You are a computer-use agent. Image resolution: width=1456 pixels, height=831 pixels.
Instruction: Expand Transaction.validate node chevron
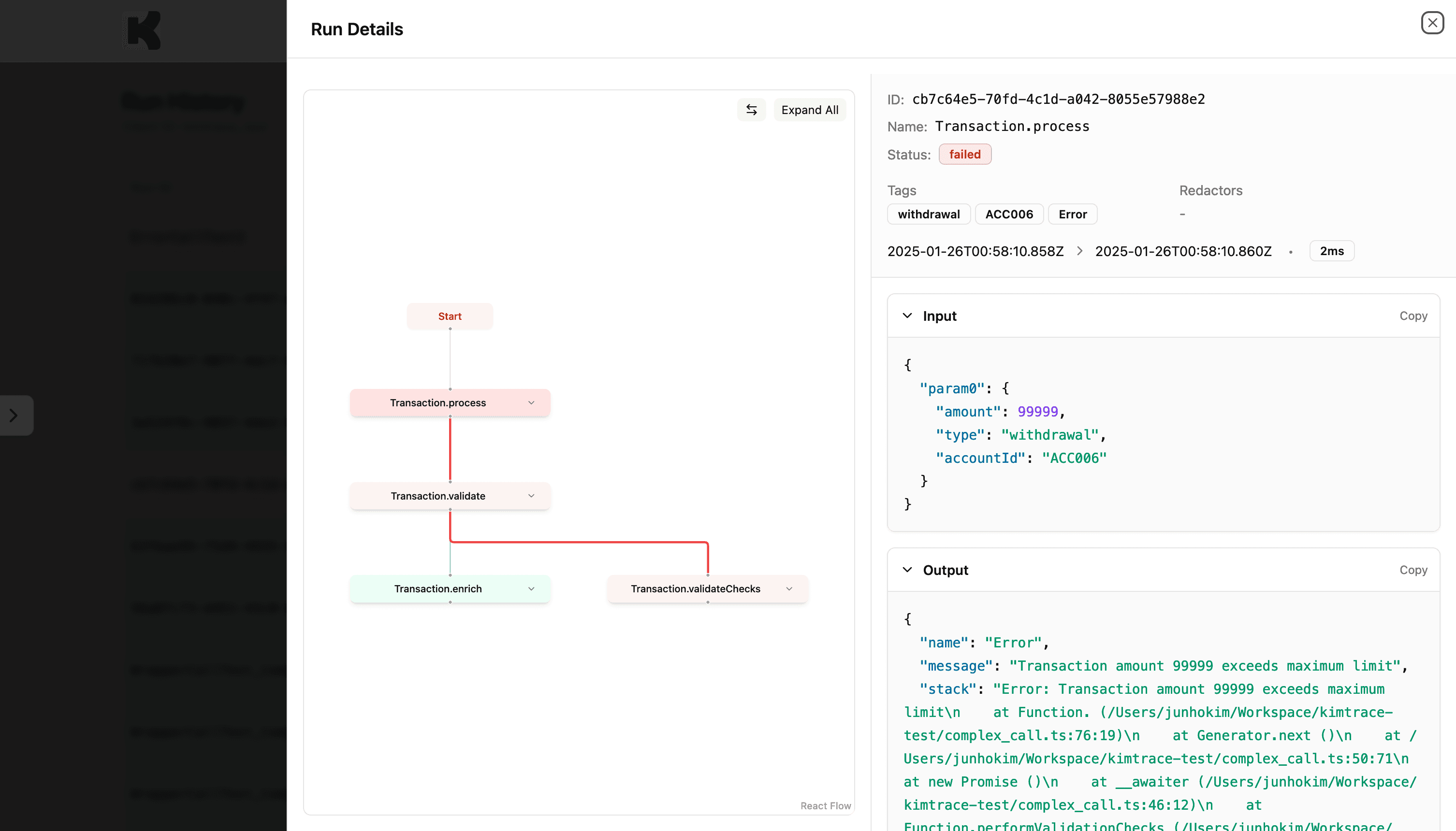coord(531,496)
